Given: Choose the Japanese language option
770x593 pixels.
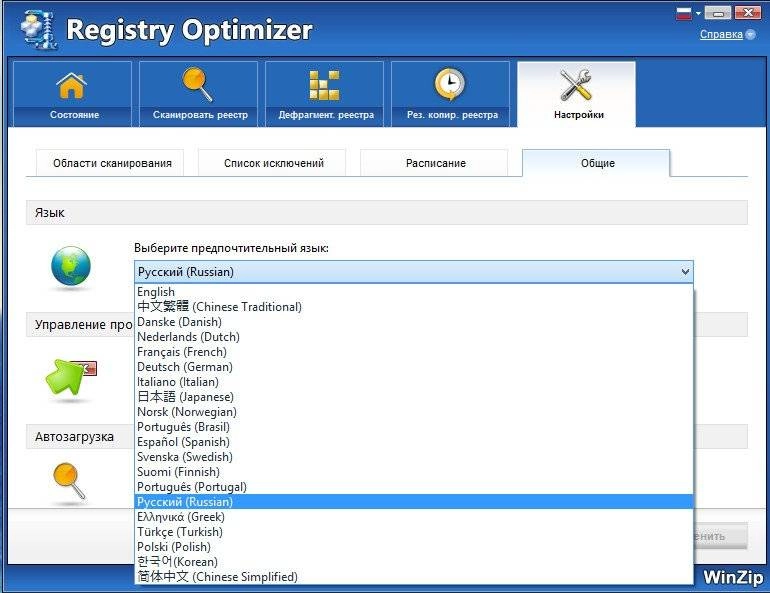Looking at the screenshot, I should [413, 397].
